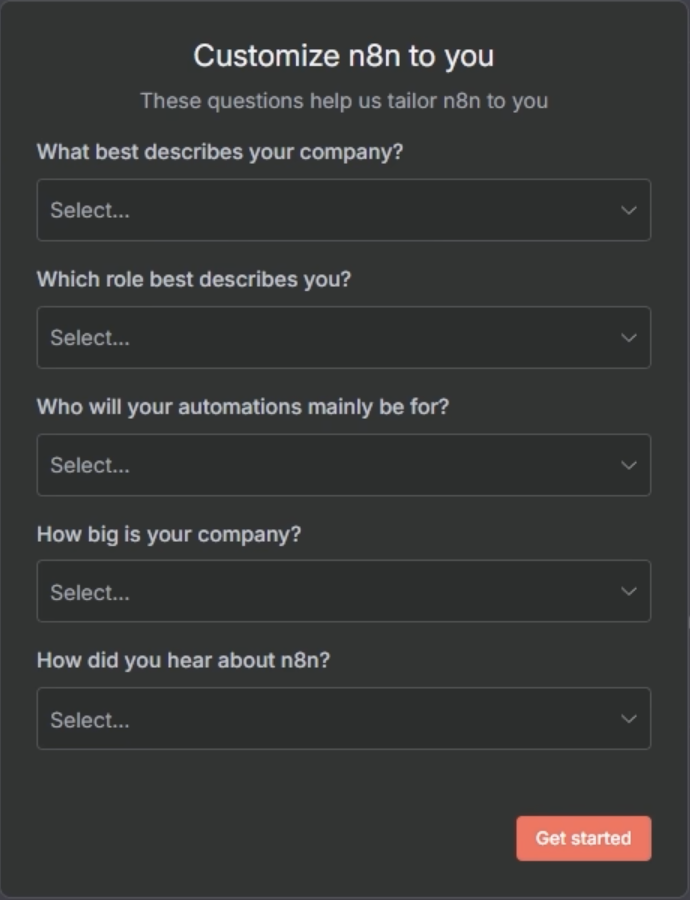
Task: Click the chevron arrow for company size
Action: click(x=628, y=592)
